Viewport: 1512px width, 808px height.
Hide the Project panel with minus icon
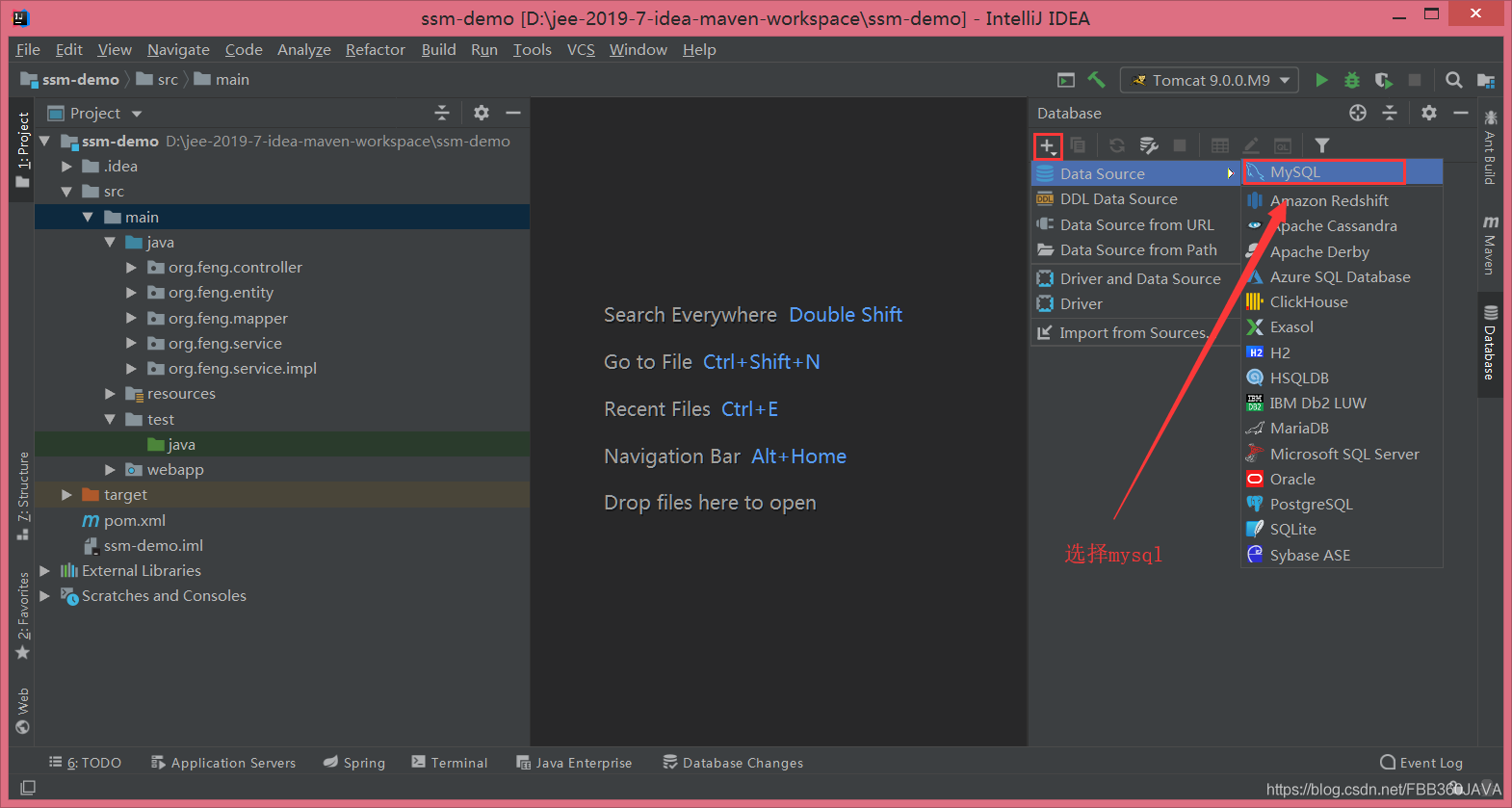(x=513, y=113)
